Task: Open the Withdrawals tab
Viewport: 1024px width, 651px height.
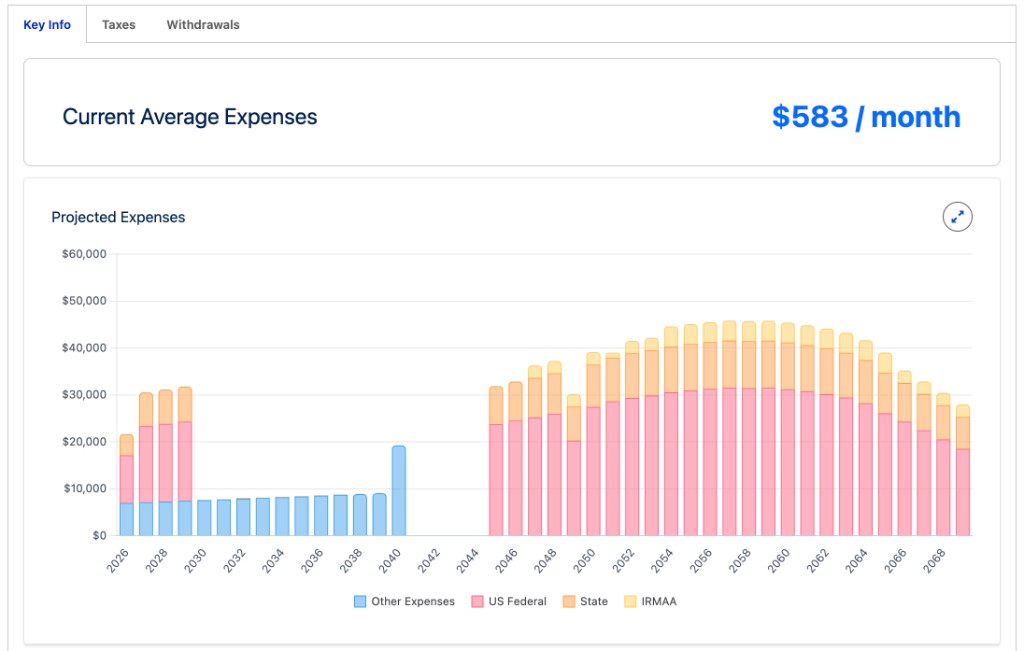Action: click(x=203, y=25)
